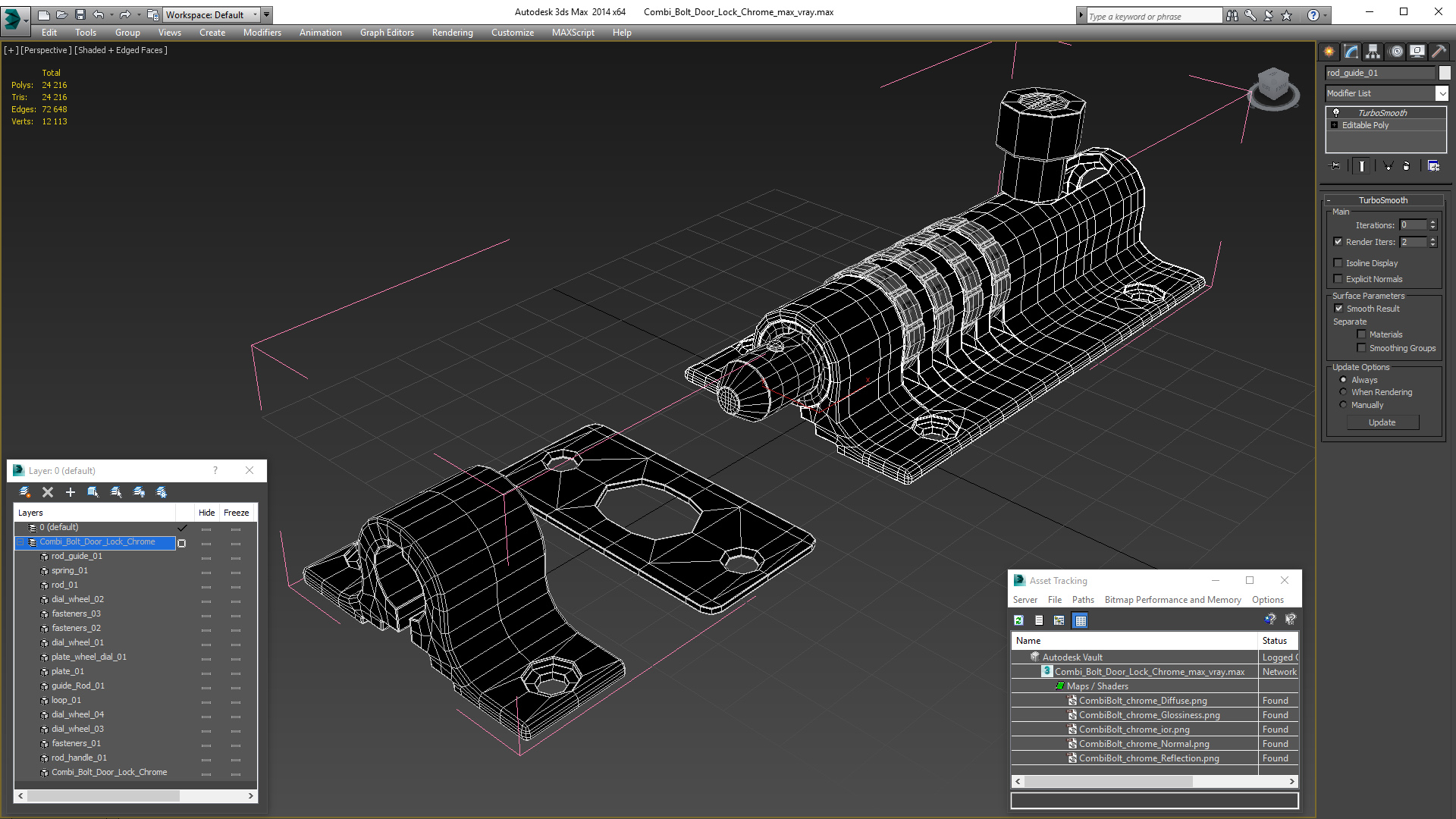Click the rod_guide_01 object color swatch

tap(1445, 73)
